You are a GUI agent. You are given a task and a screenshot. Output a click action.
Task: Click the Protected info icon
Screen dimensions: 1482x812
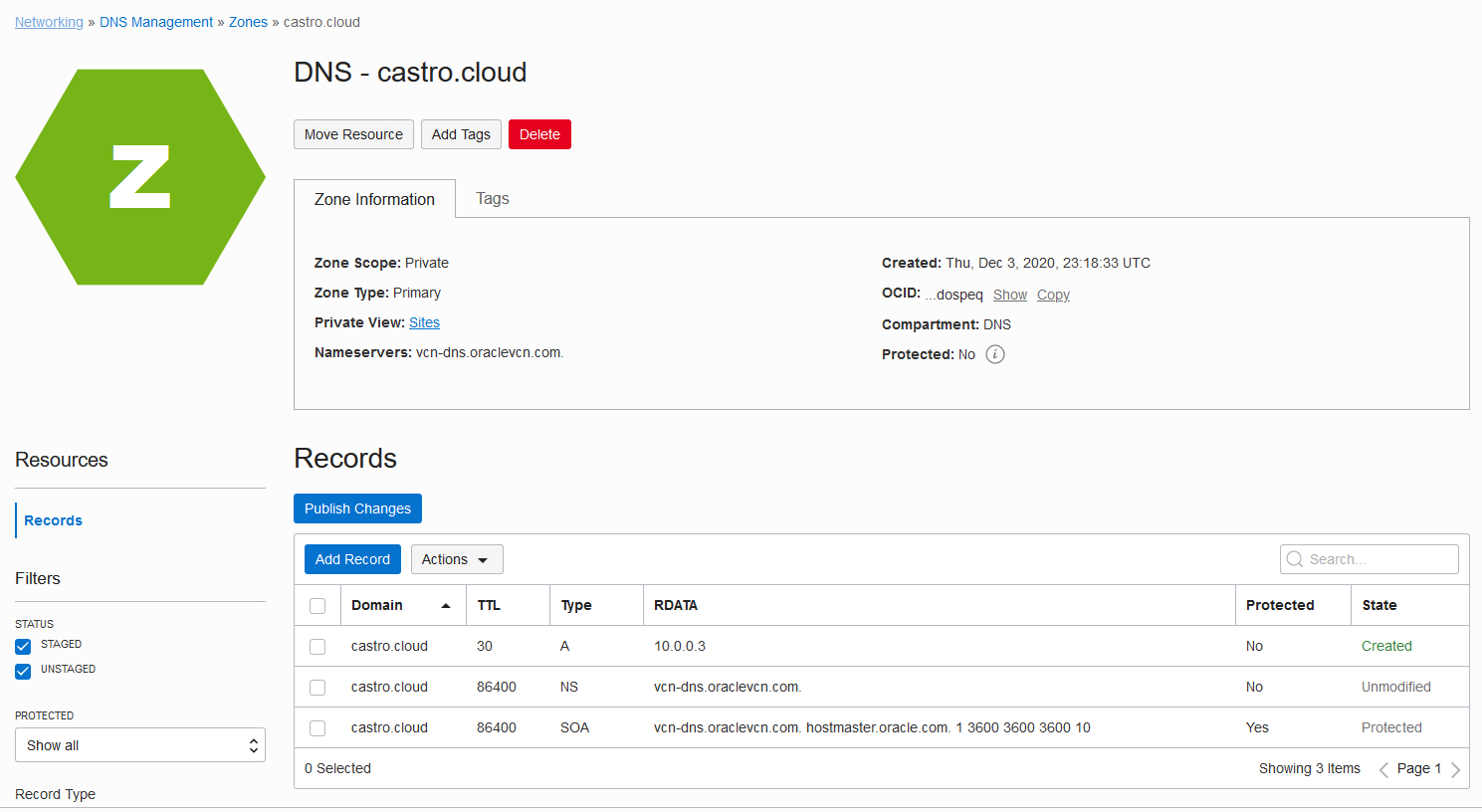(x=995, y=354)
